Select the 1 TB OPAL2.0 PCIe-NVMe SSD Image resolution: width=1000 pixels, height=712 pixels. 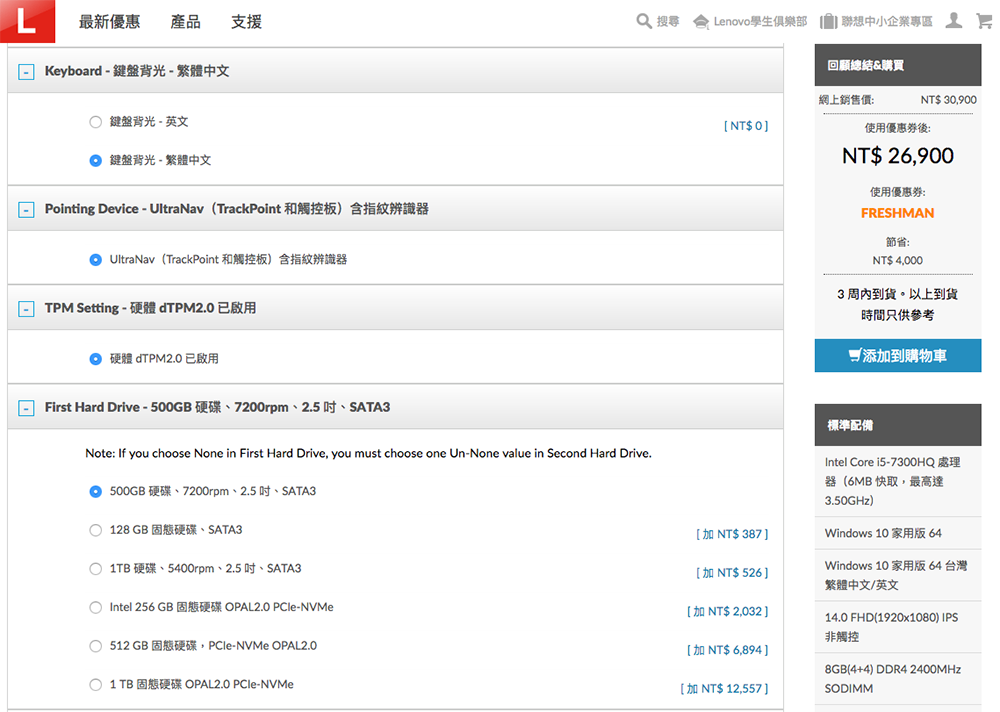pos(96,685)
